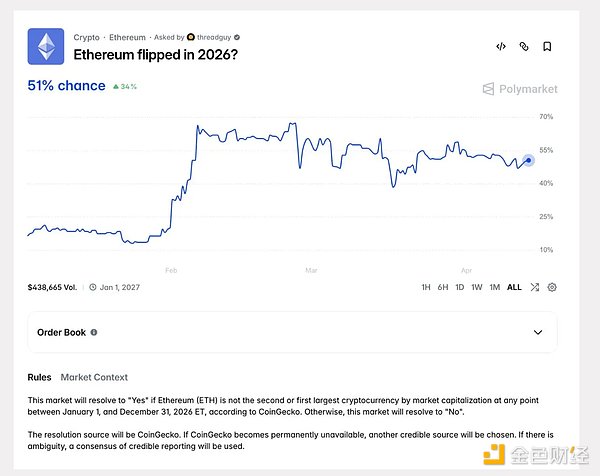Open the chart settings gear

pos(552,287)
